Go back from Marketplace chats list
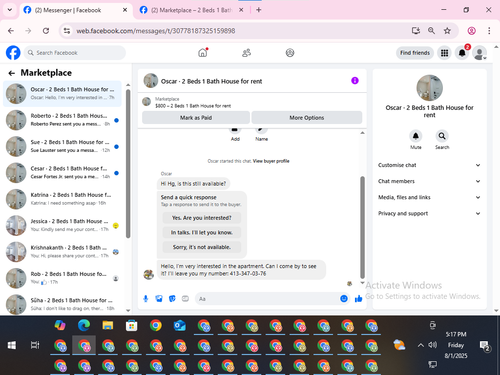 12,73
